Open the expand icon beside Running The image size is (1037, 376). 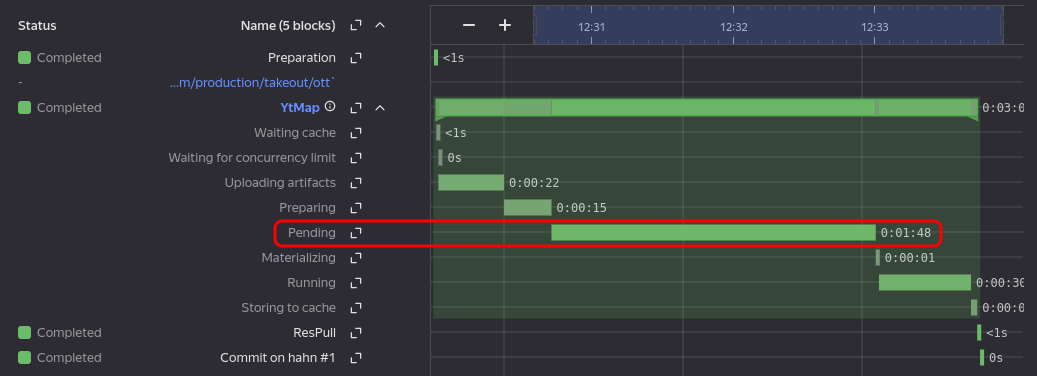(356, 283)
